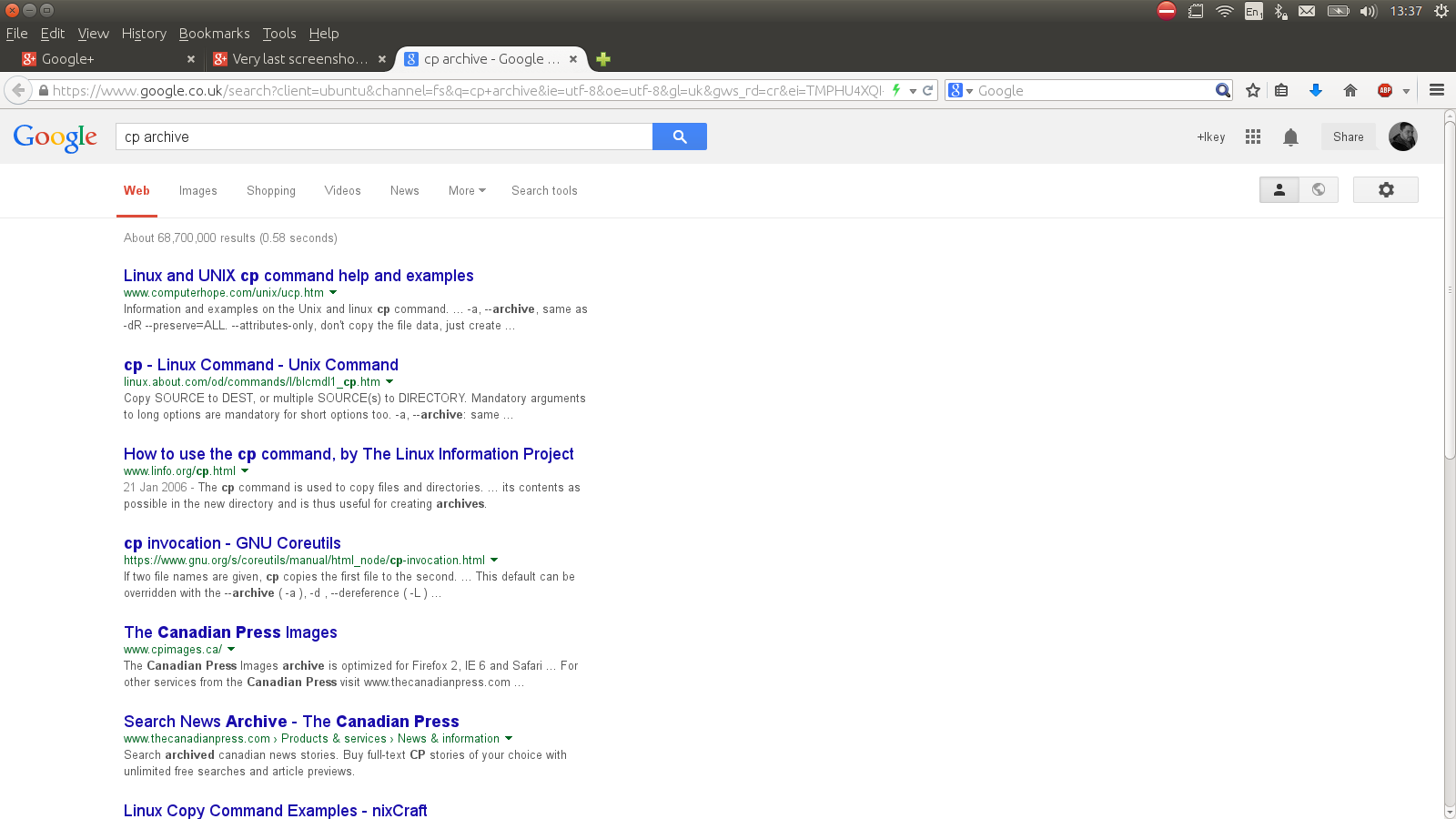Screen dimensions: 1456x819
Task: Open 'Search News Archive - The Canadian Press' result
Action: [291, 722]
